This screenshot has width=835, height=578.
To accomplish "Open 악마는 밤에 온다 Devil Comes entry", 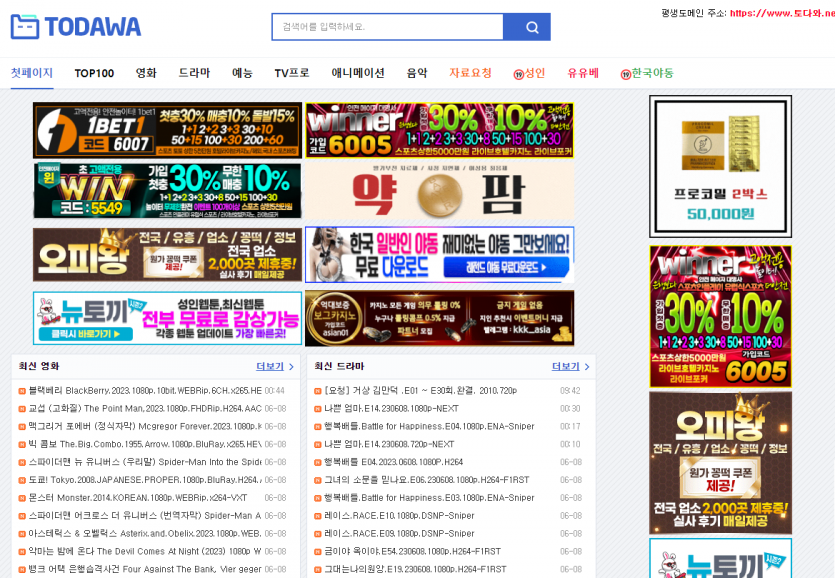I will coord(145,551).
